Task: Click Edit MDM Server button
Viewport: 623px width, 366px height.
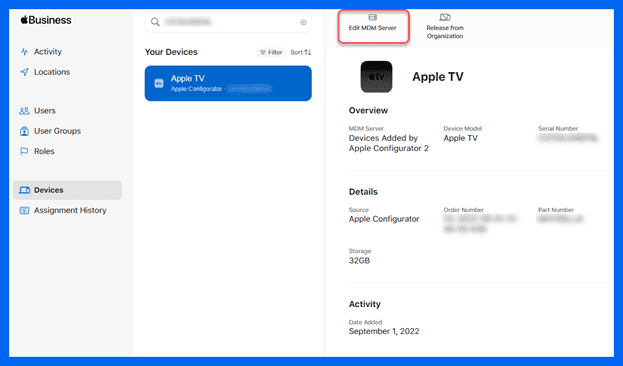Action: (x=373, y=26)
